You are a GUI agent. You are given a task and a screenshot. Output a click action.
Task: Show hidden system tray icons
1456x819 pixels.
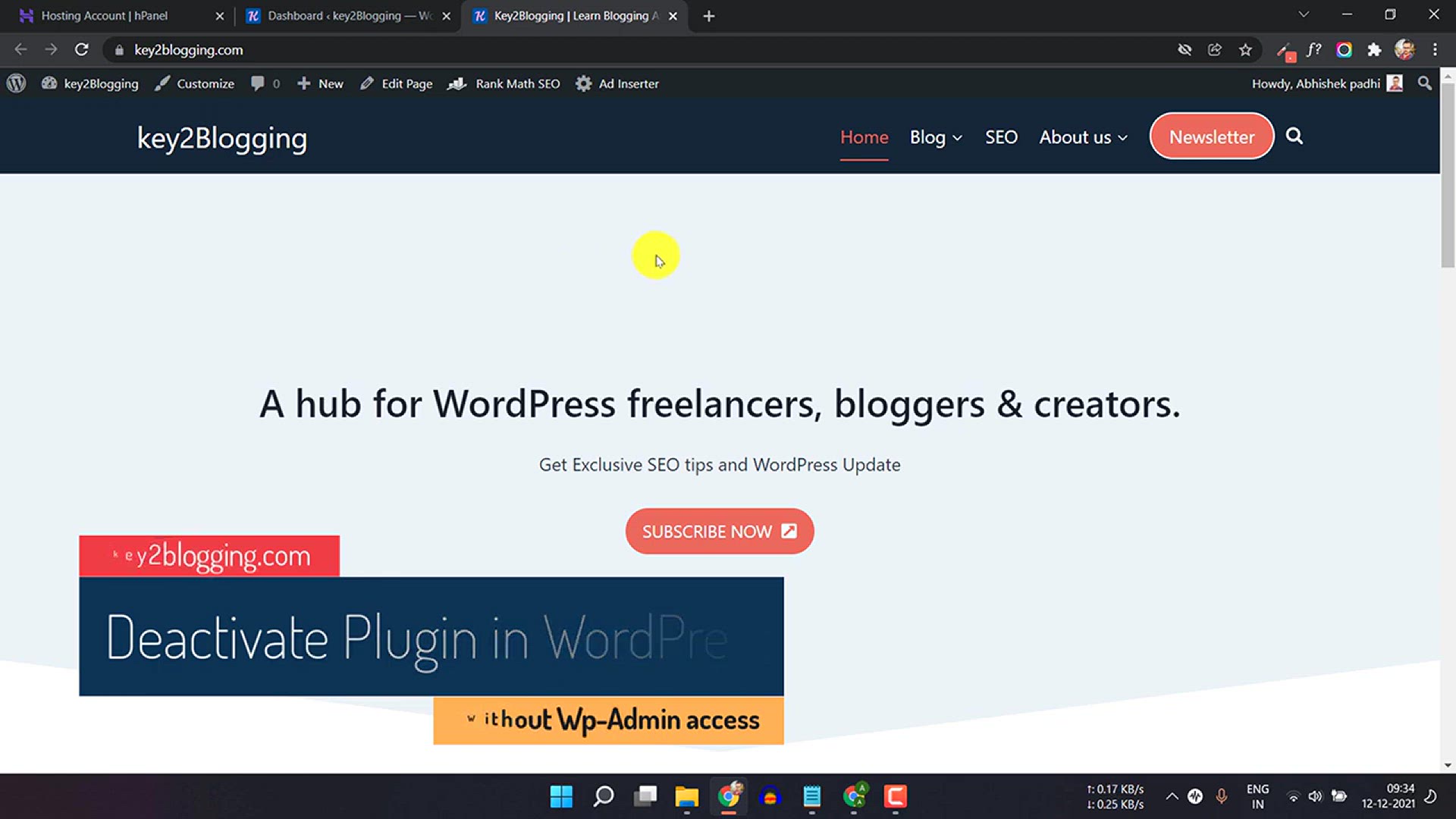[1172, 796]
